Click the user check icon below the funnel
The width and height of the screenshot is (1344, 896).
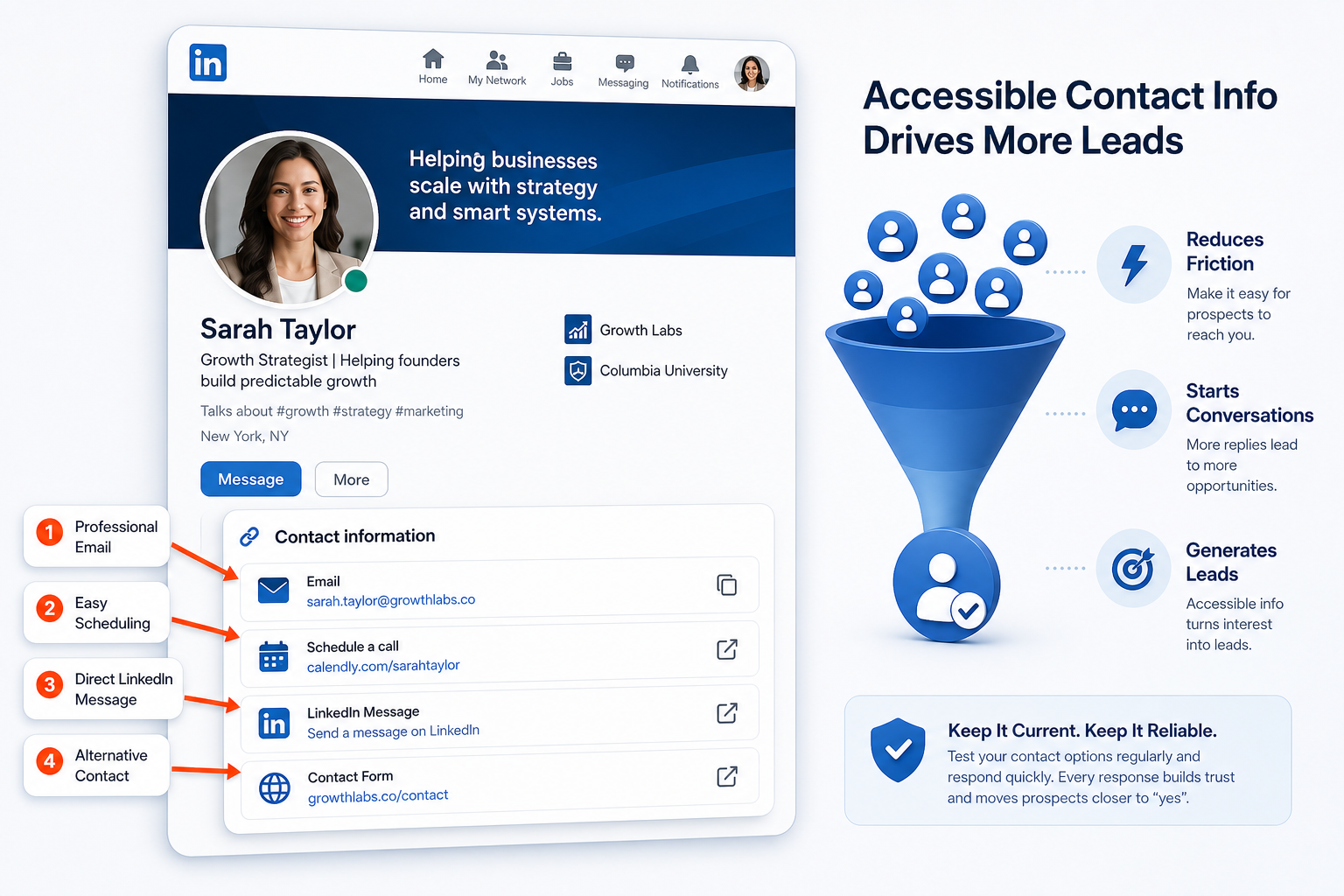pyautogui.click(x=946, y=585)
